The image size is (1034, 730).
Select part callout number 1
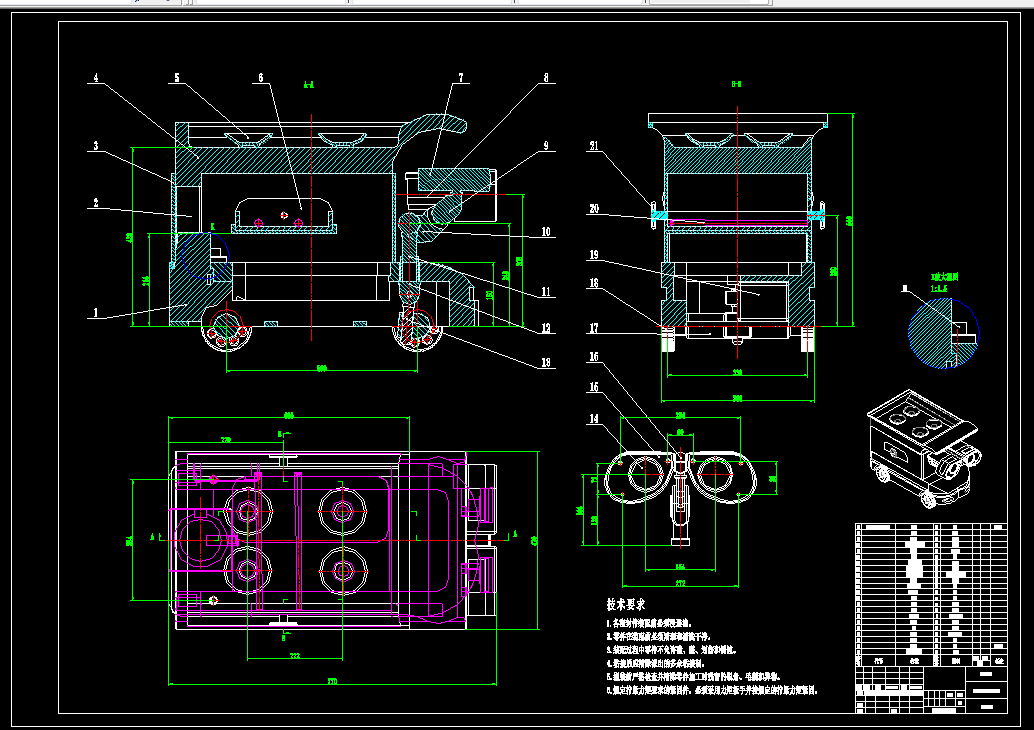tap(96, 313)
